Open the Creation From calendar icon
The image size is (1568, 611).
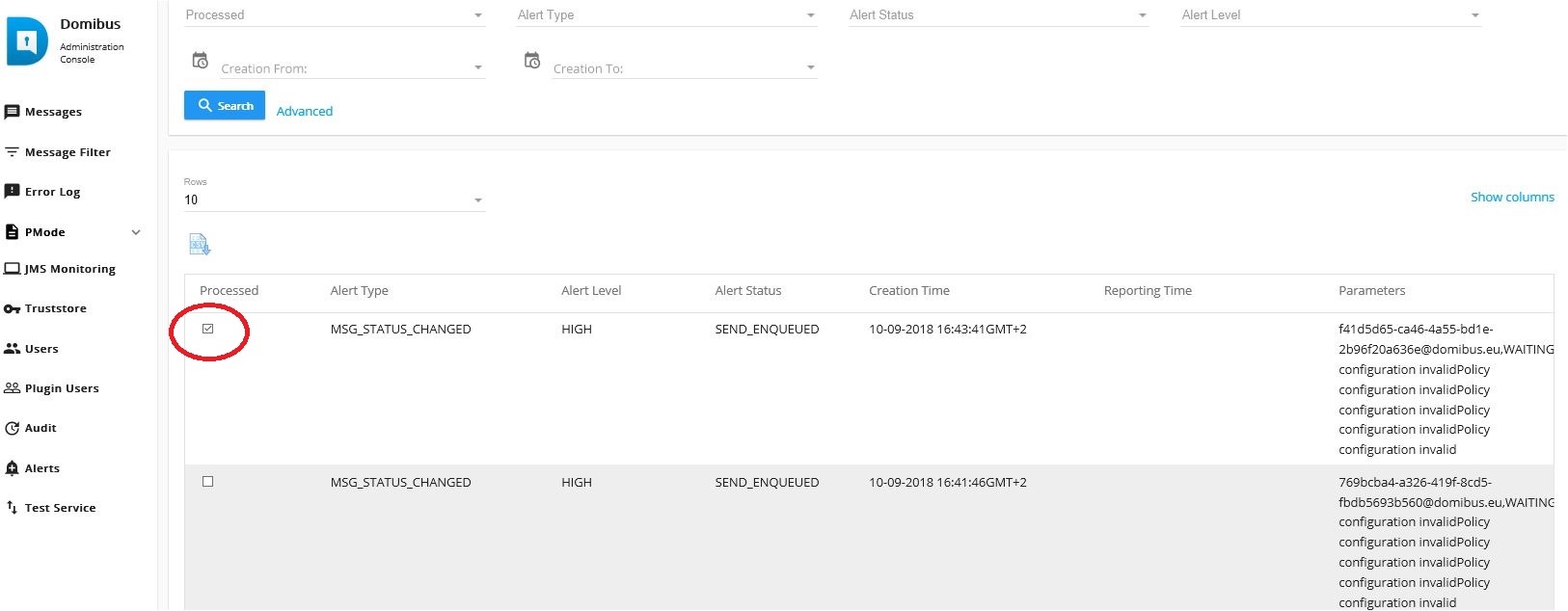(200, 61)
